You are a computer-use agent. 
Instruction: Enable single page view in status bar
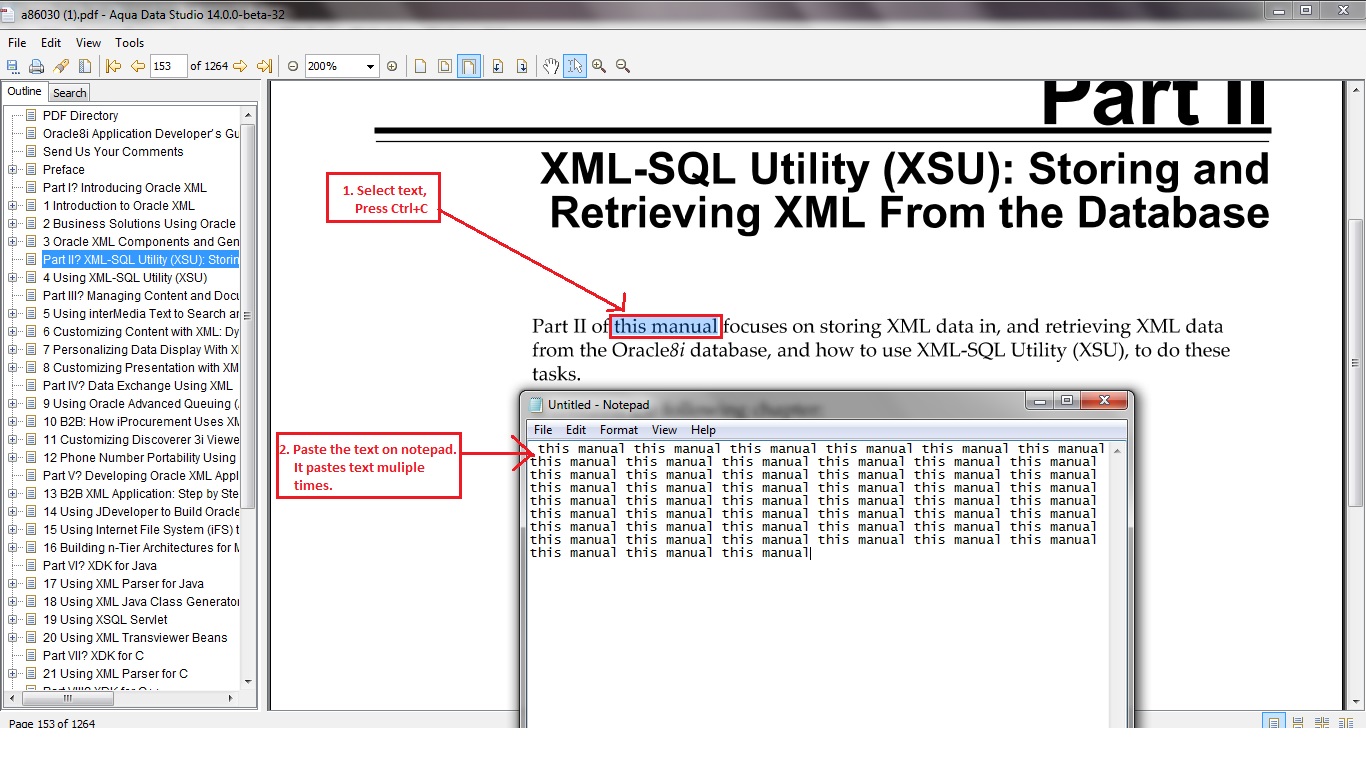pyautogui.click(x=1274, y=723)
